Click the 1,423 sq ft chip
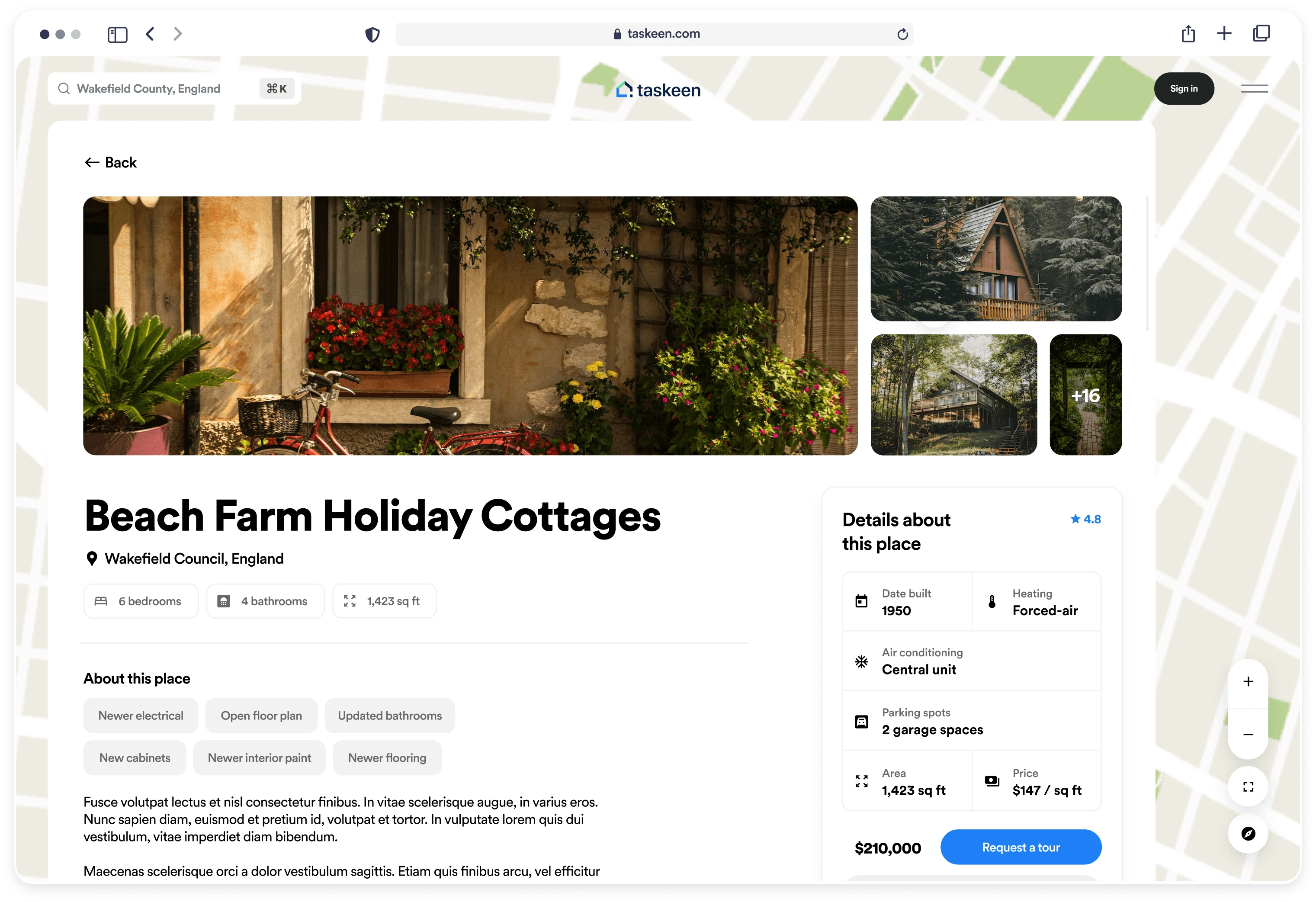 384,601
